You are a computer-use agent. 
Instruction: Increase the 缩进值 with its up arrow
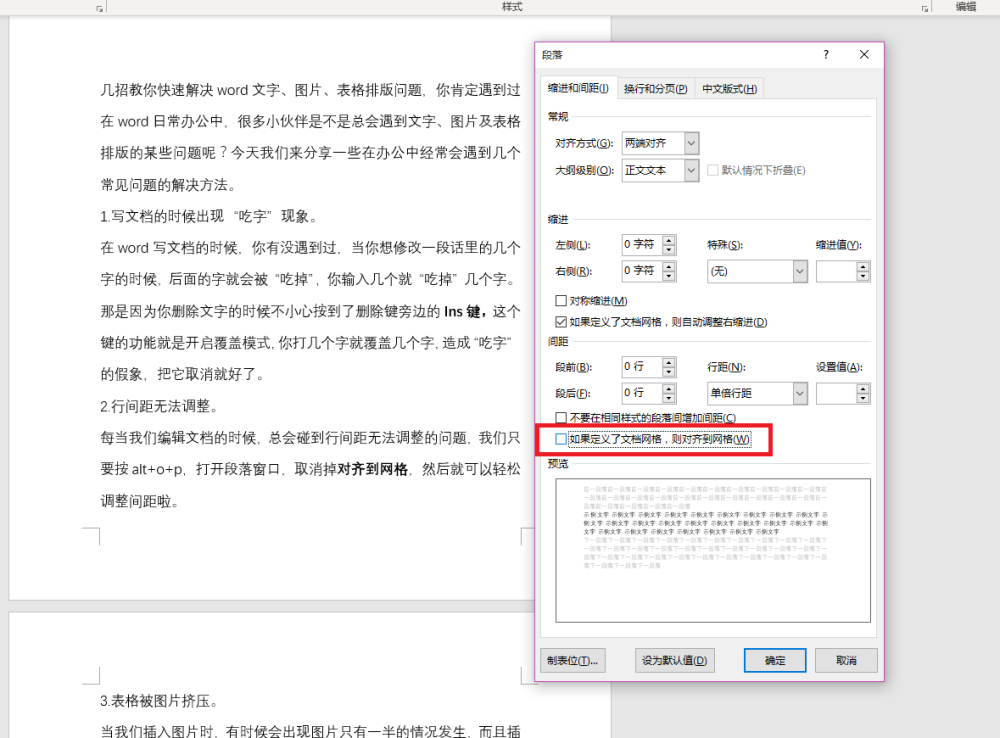click(x=863, y=267)
